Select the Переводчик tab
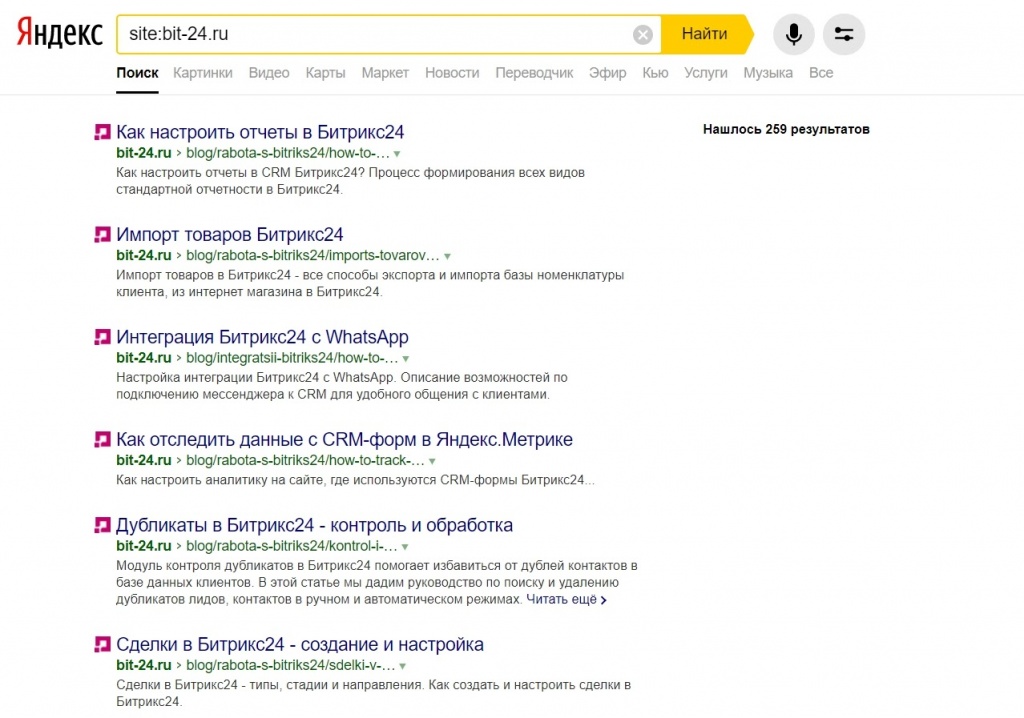The width and height of the screenshot is (1024, 718). point(534,73)
